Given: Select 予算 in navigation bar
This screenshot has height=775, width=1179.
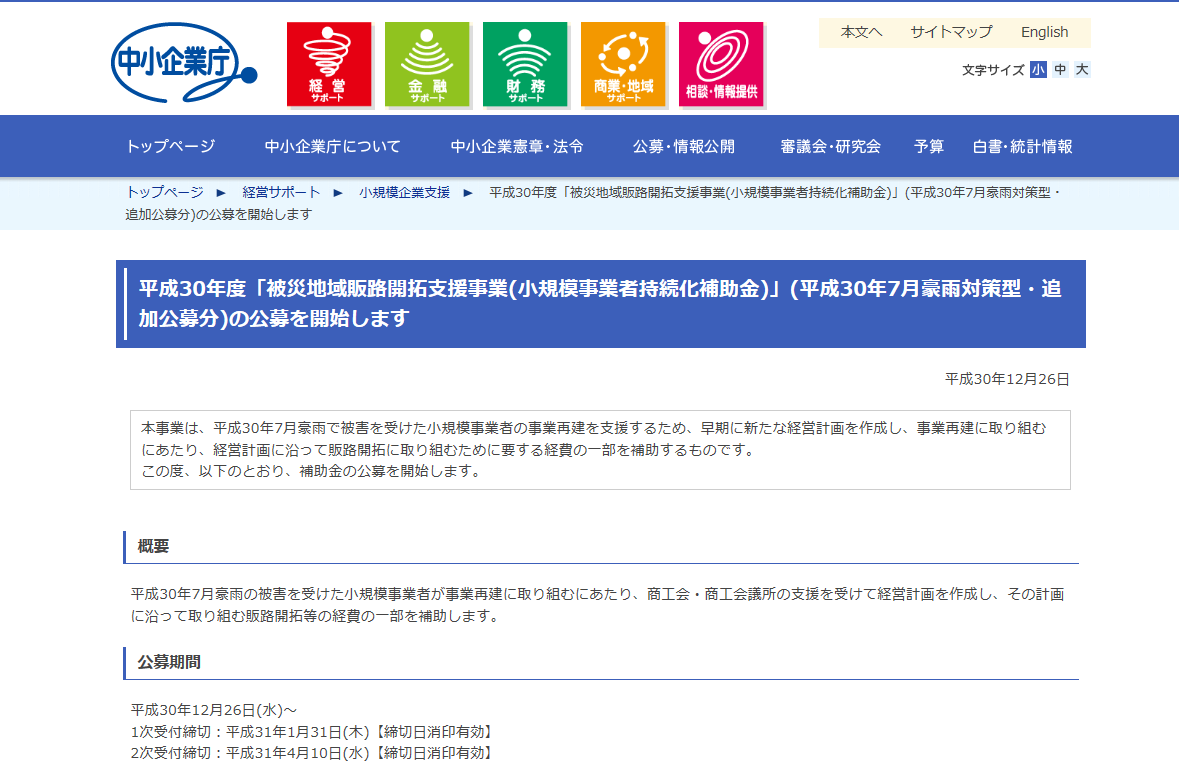Looking at the screenshot, I should pos(928,147).
